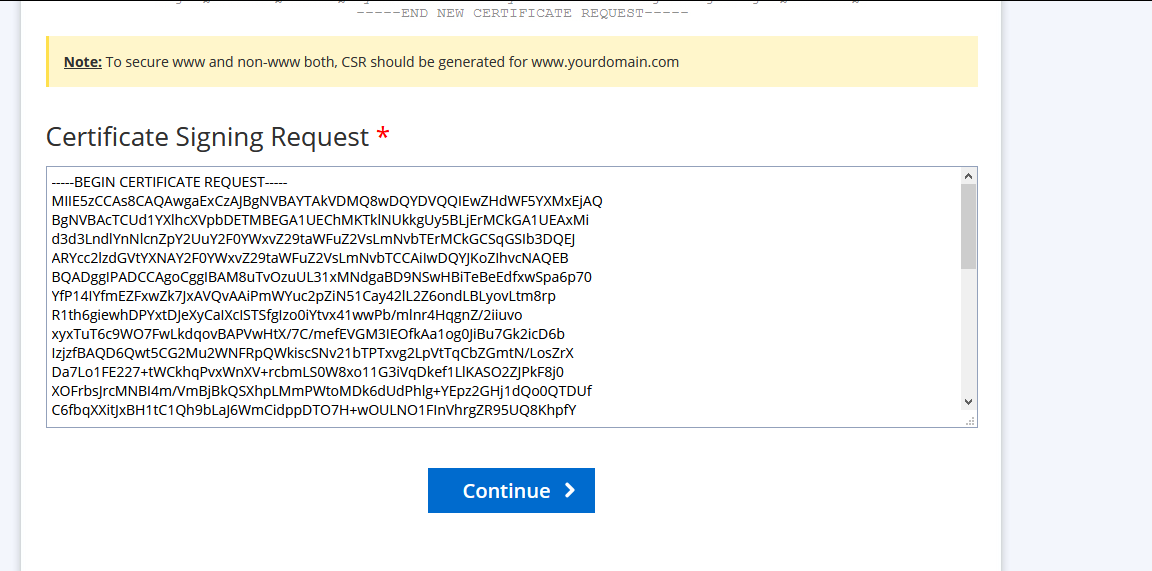Click the Certificate Signing Request label
The image size is (1152, 571).
coord(208,137)
